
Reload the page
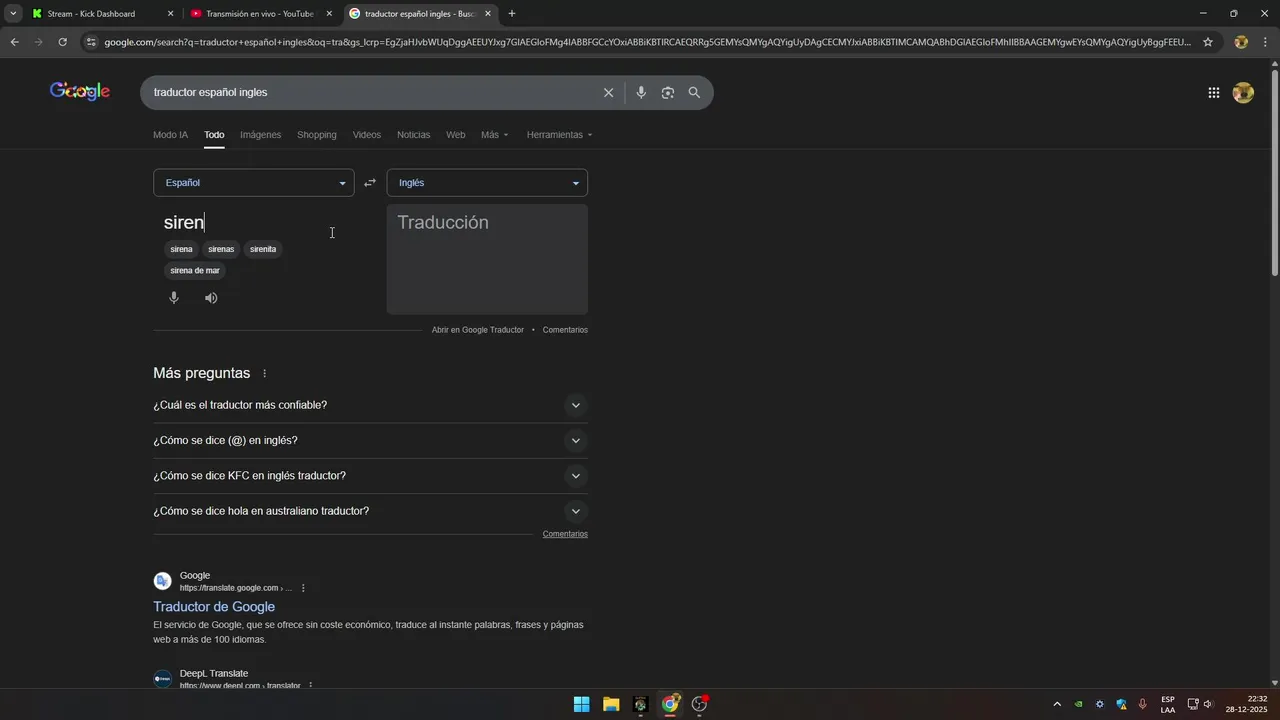[x=62, y=42]
